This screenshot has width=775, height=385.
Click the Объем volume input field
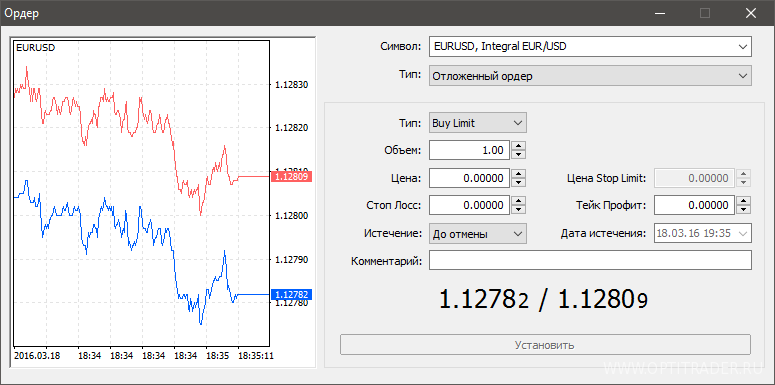469,150
